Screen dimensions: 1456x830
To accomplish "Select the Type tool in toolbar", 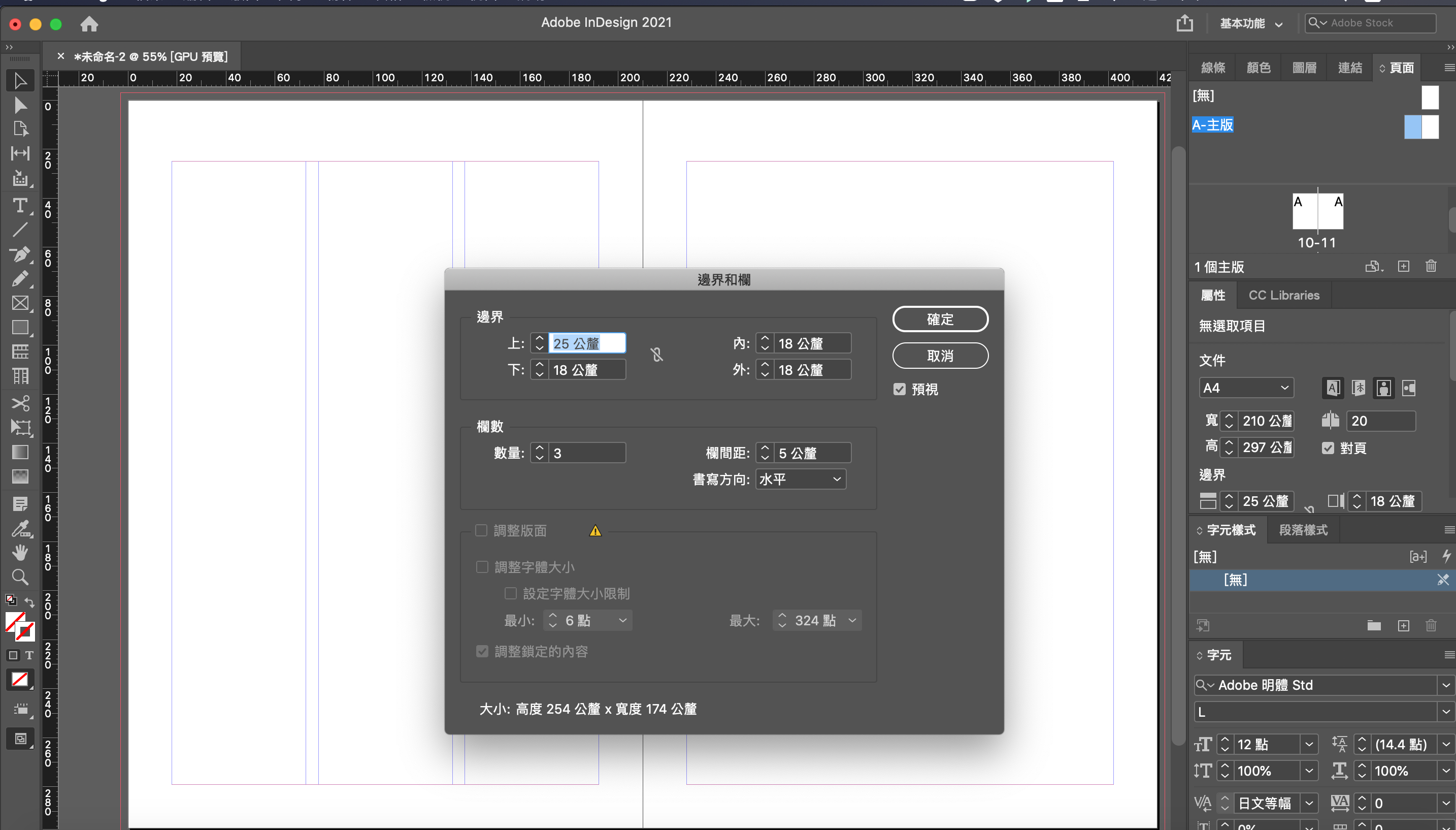I will tap(20, 205).
